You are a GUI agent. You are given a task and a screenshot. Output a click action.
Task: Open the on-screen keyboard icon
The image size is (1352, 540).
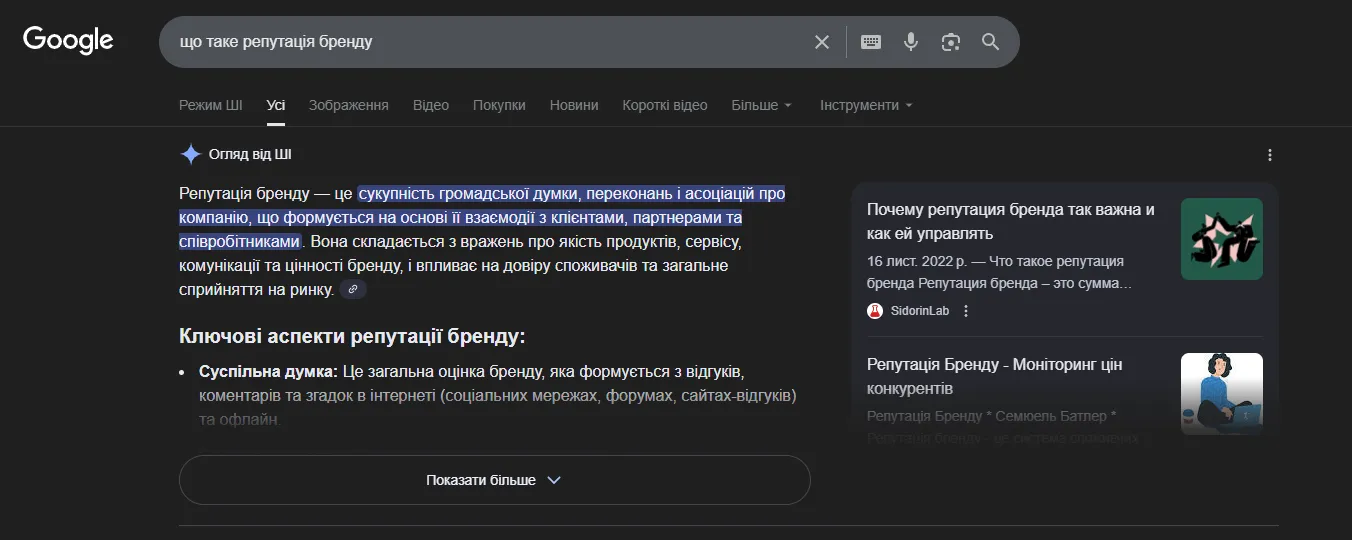click(x=871, y=42)
